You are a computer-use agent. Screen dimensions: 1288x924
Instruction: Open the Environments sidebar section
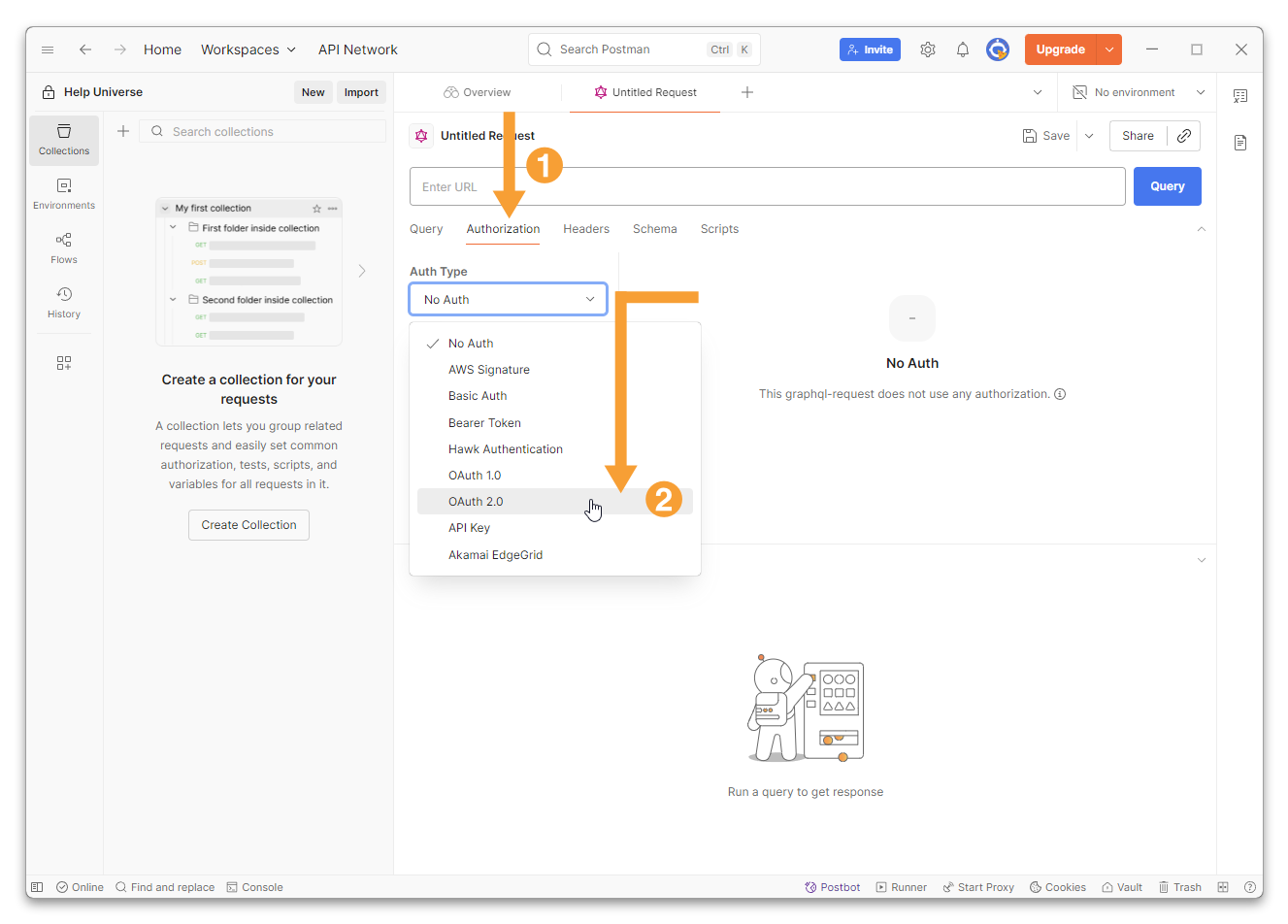coord(64,194)
